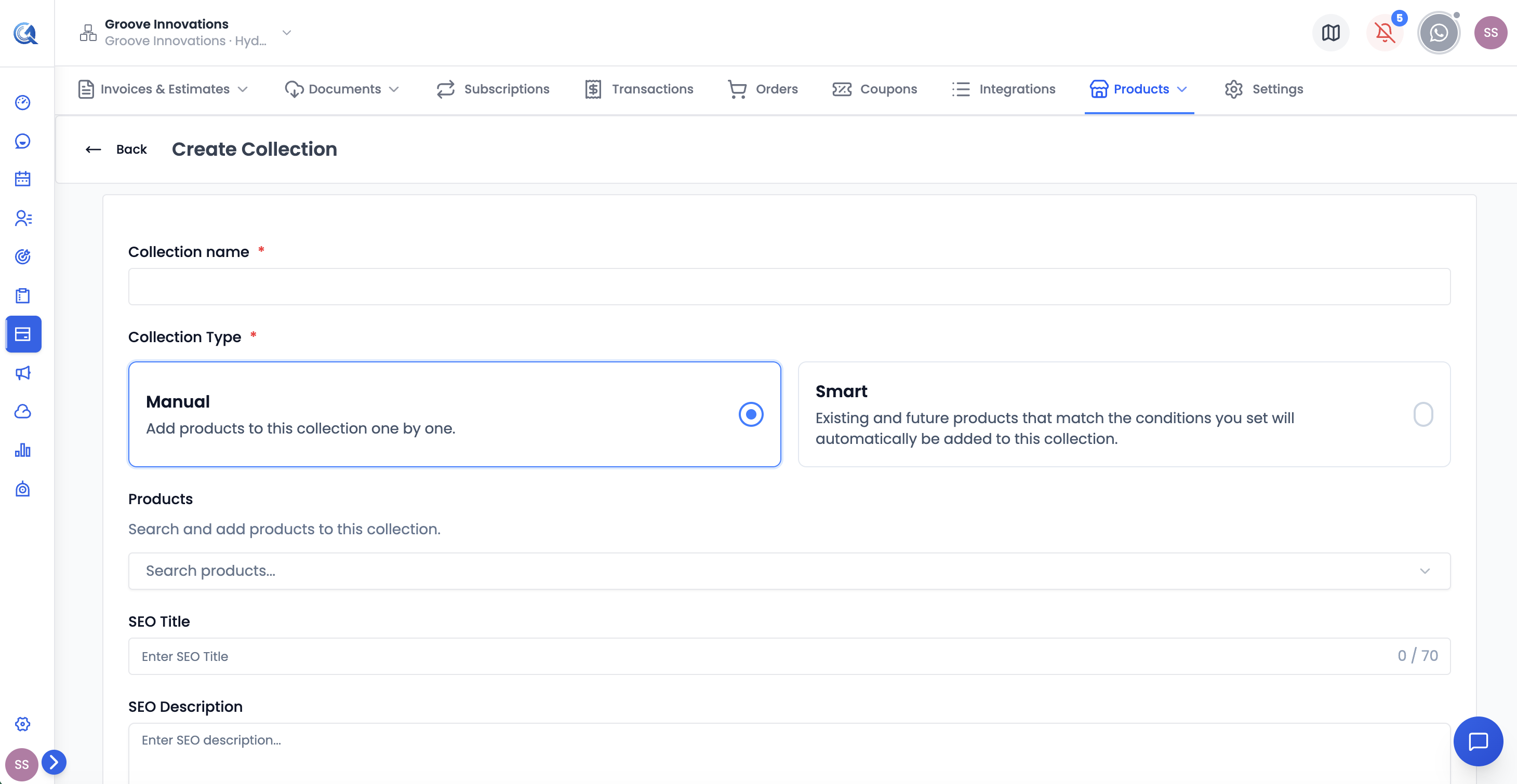Expand the sidebar with arrow button
This screenshot has height=784, width=1517.
click(x=54, y=763)
